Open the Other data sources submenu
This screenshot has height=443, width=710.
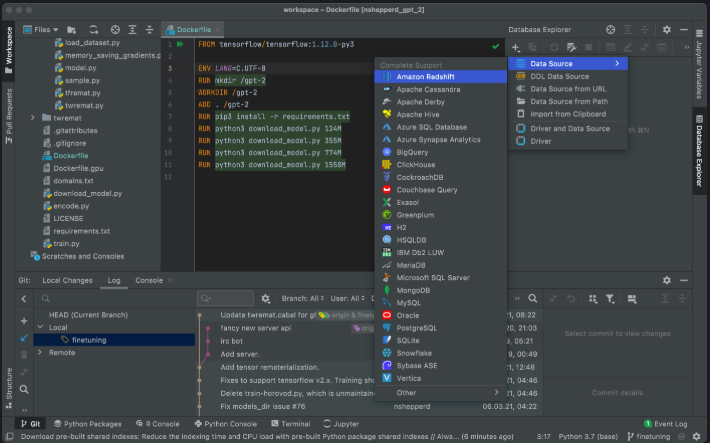pyautogui.click(x=441, y=393)
